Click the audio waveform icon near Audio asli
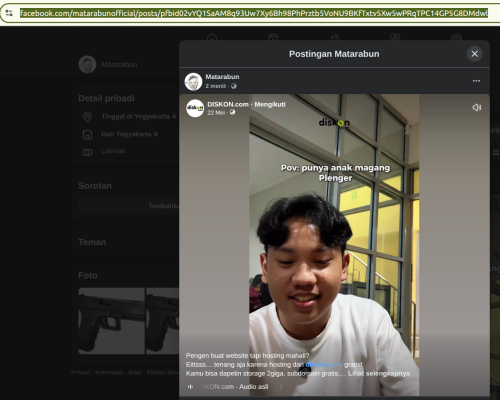This screenshot has height=400, width=500. coord(190,387)
